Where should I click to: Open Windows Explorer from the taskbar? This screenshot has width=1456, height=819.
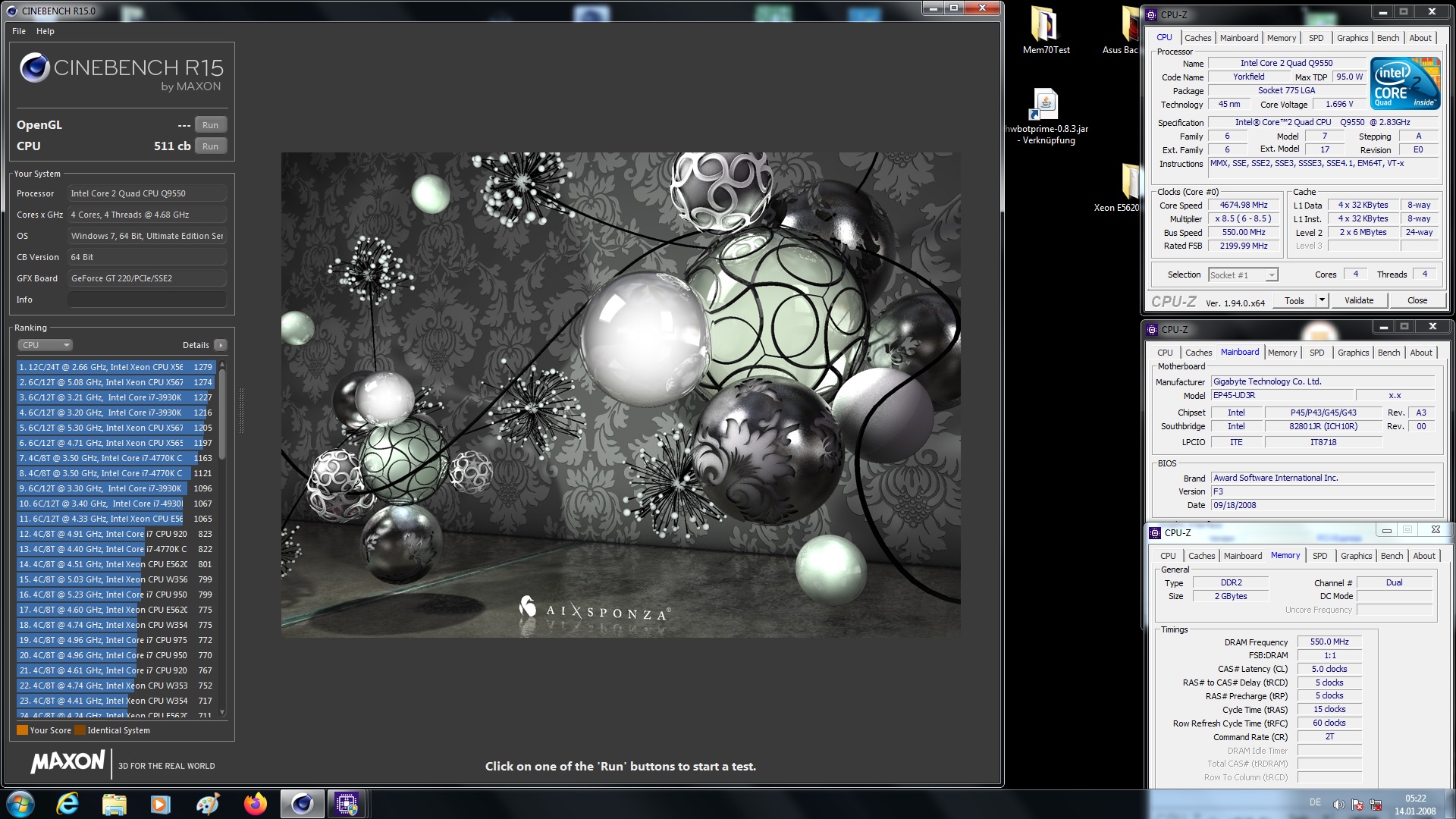pyautogui.click(x=114, y=804)
